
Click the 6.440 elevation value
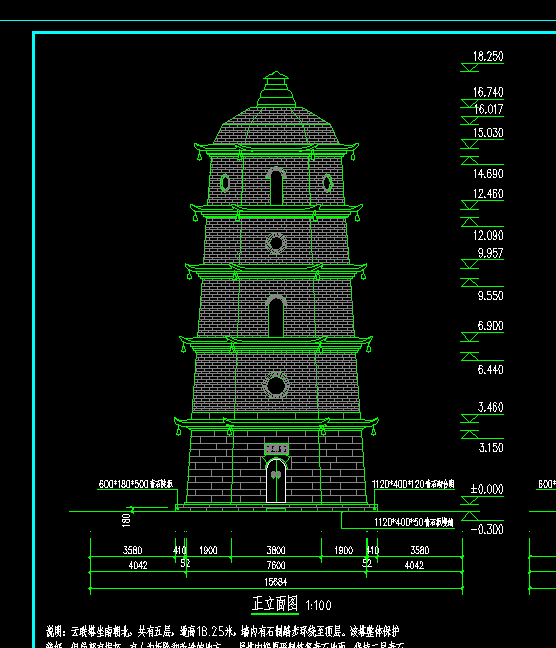pyautogui.click(x=490, y=369)
